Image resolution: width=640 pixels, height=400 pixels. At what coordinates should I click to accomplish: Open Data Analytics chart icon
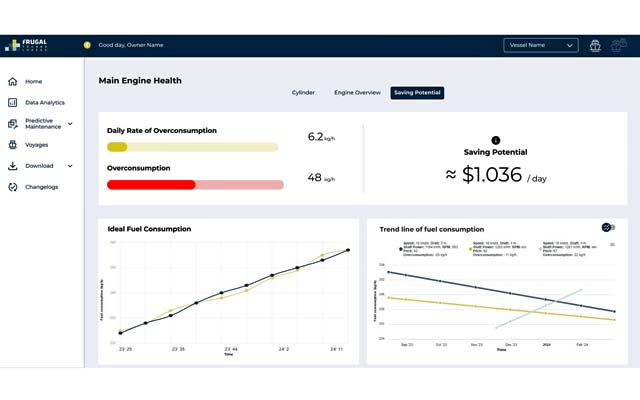pos(12,102)
